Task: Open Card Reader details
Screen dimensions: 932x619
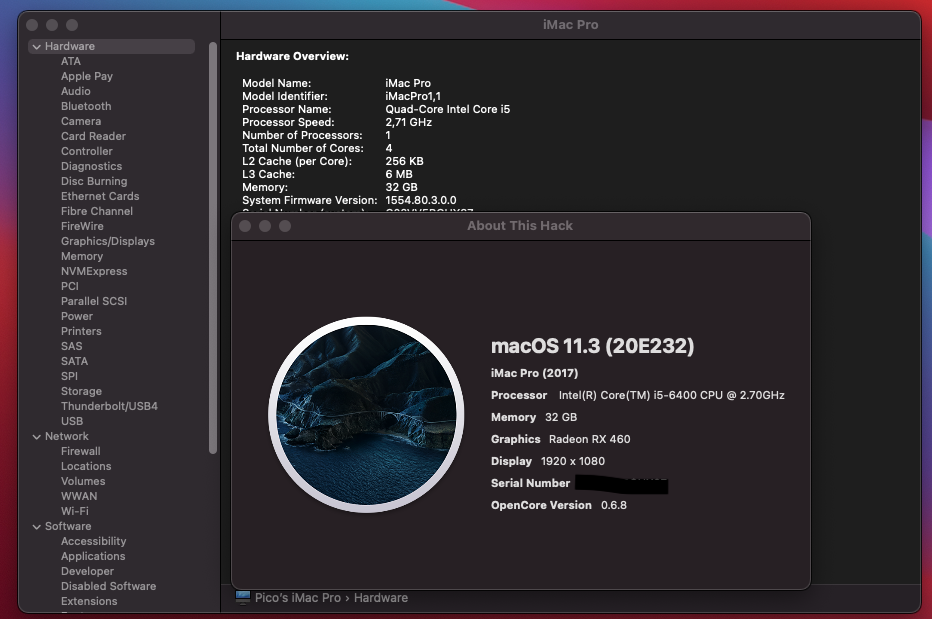Action: 93,136
